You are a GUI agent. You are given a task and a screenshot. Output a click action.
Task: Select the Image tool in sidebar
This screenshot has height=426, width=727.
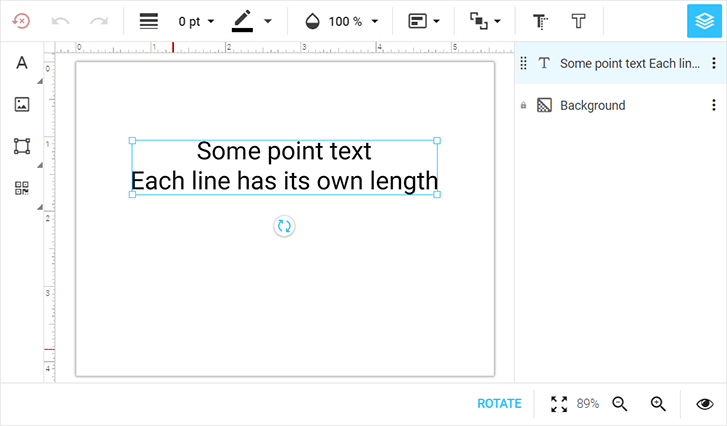click(22, 104)
